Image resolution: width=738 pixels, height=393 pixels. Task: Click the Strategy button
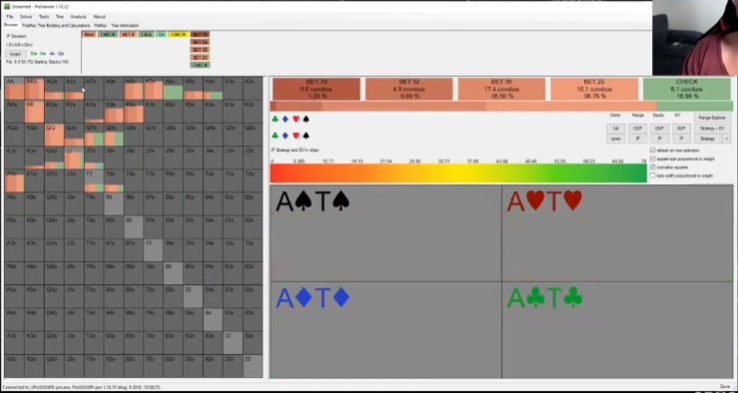707,139
